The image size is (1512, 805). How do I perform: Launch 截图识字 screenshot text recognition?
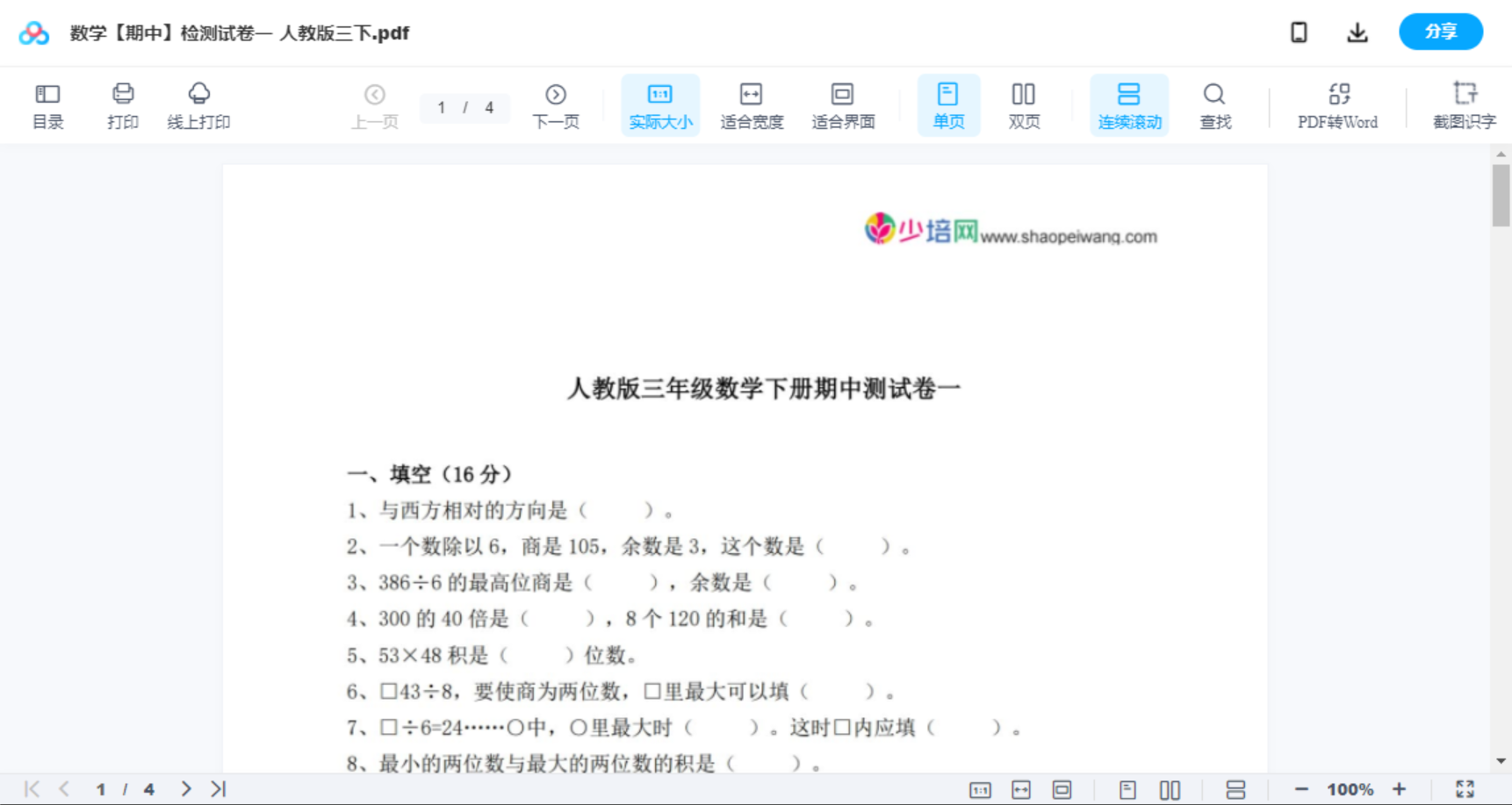[1464, 104]
